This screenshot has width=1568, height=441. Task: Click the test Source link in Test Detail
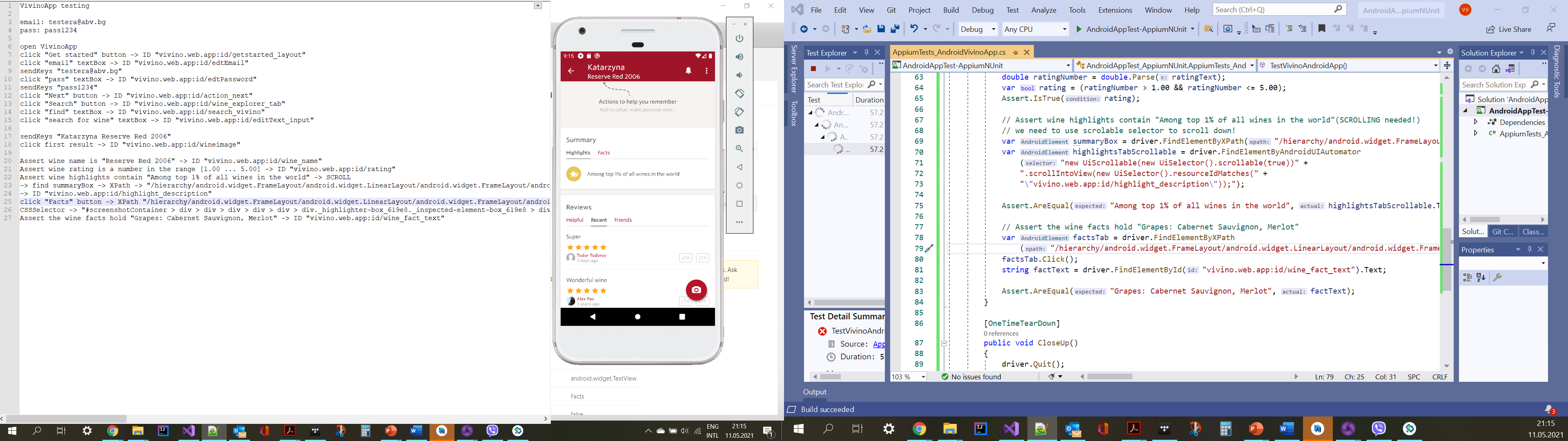tap(879, 344)
